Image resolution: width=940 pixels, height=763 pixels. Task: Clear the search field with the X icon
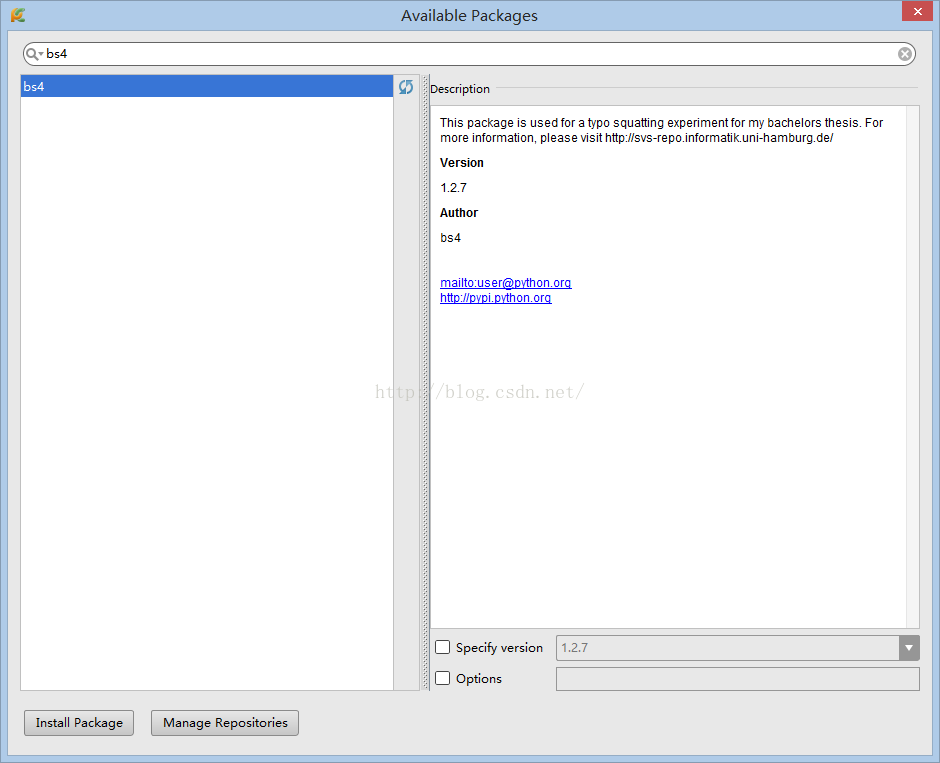905,54
